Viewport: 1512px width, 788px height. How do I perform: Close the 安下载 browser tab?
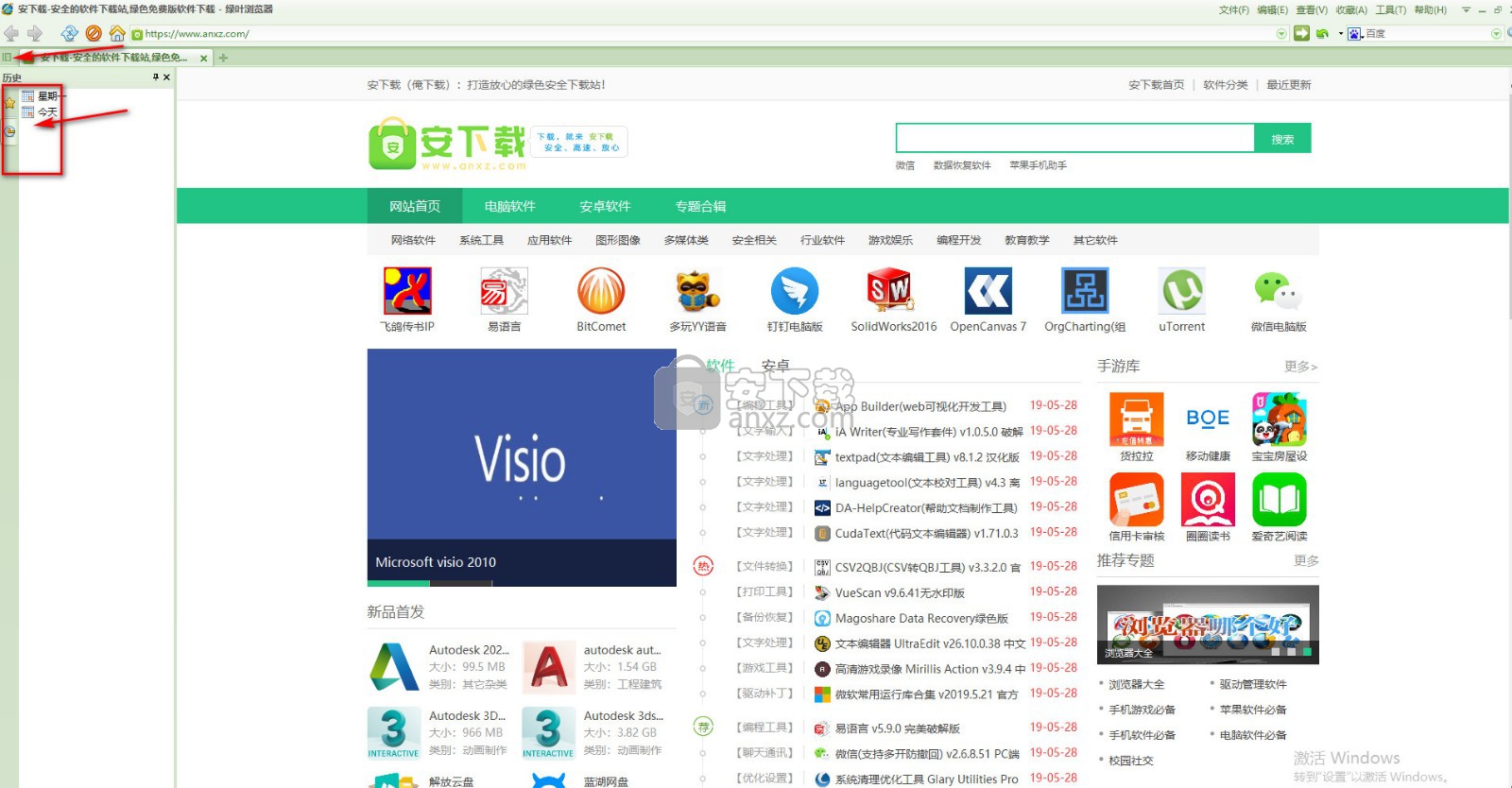point(203,59)
